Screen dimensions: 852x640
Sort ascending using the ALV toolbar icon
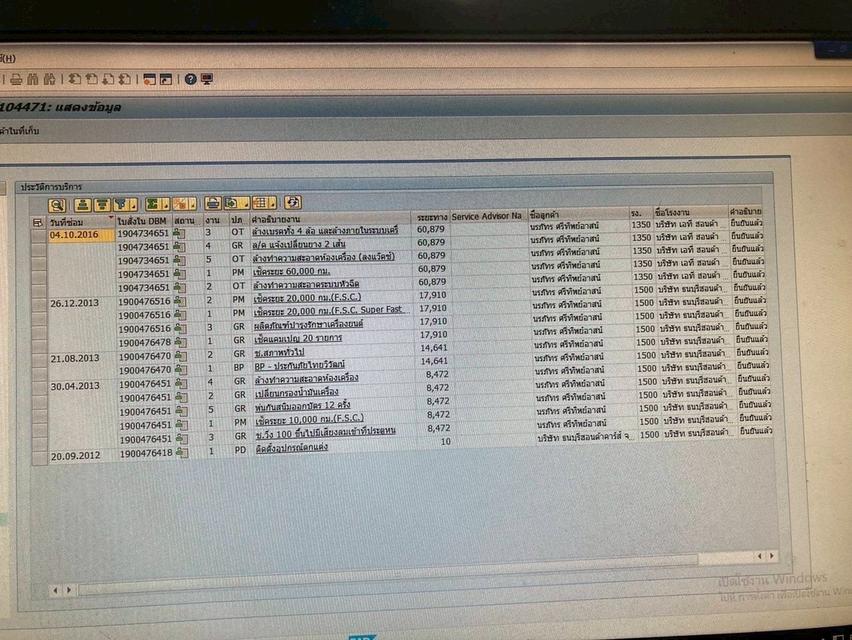(x=83, y=203)
